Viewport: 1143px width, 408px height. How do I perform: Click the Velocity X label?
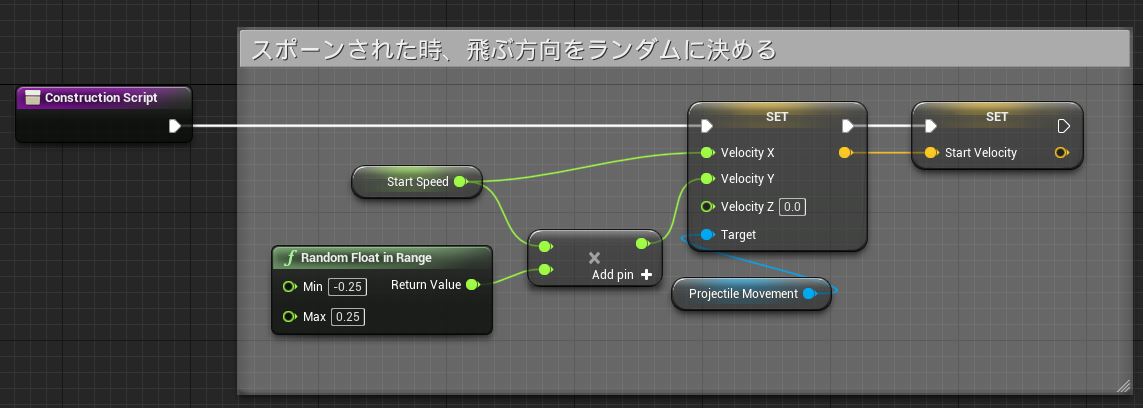[748, 153]
